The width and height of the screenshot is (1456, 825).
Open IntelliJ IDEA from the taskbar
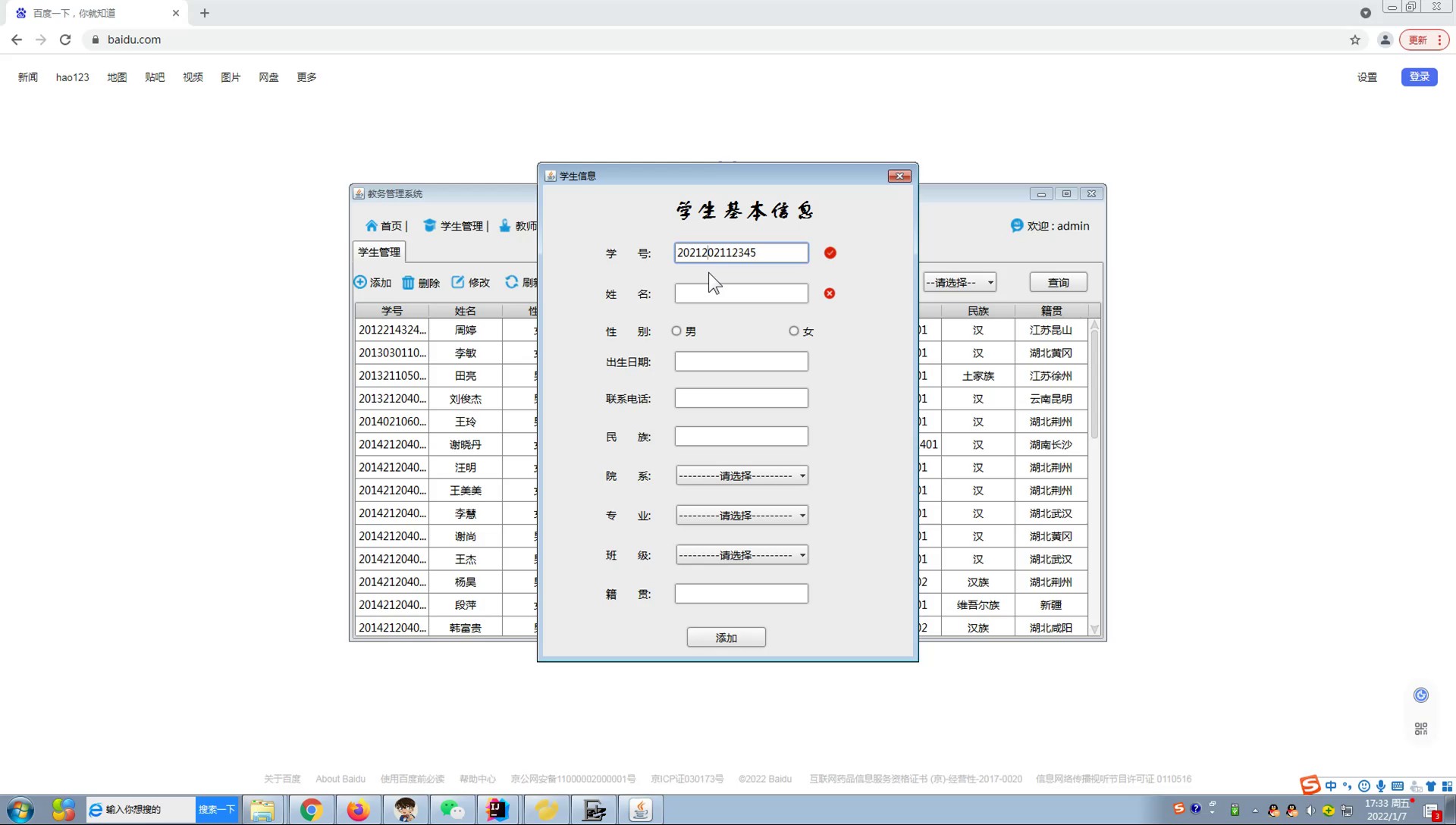(x=498, y=810)
